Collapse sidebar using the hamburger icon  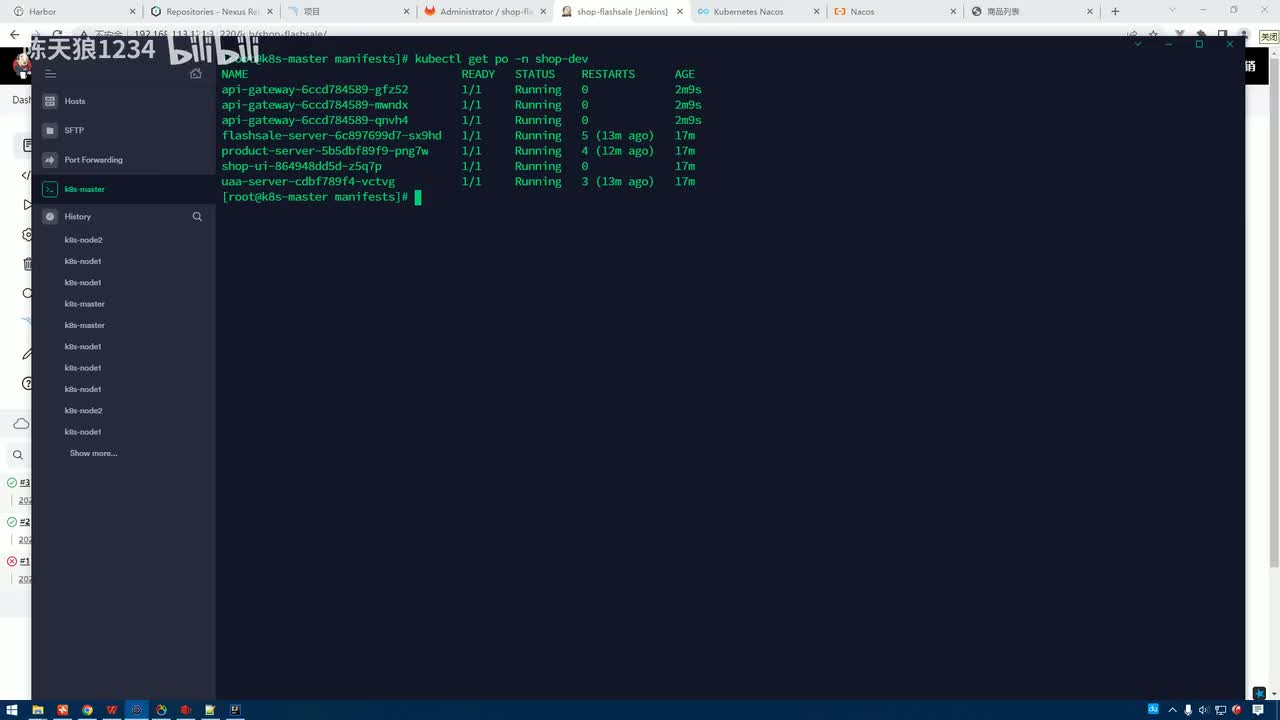point(50,74)
